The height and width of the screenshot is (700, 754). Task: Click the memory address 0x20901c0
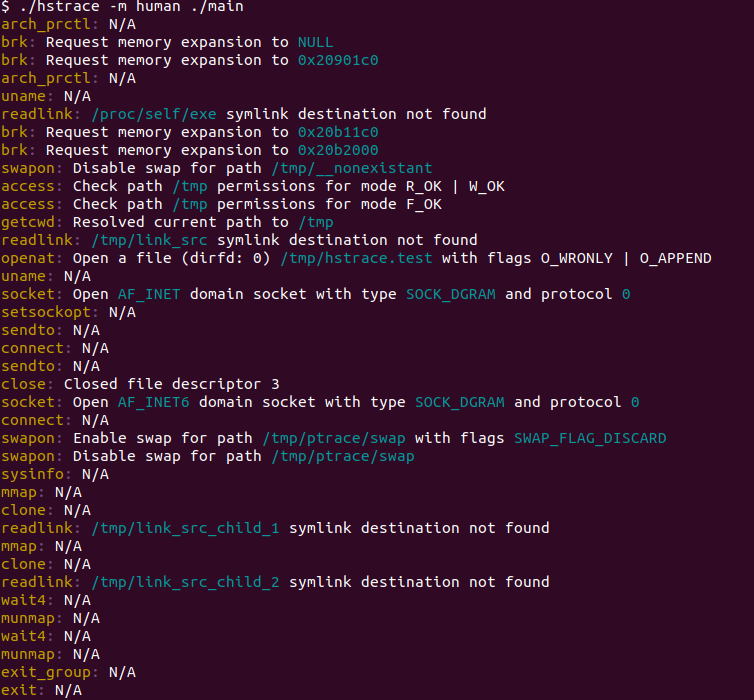pos(337,60)
